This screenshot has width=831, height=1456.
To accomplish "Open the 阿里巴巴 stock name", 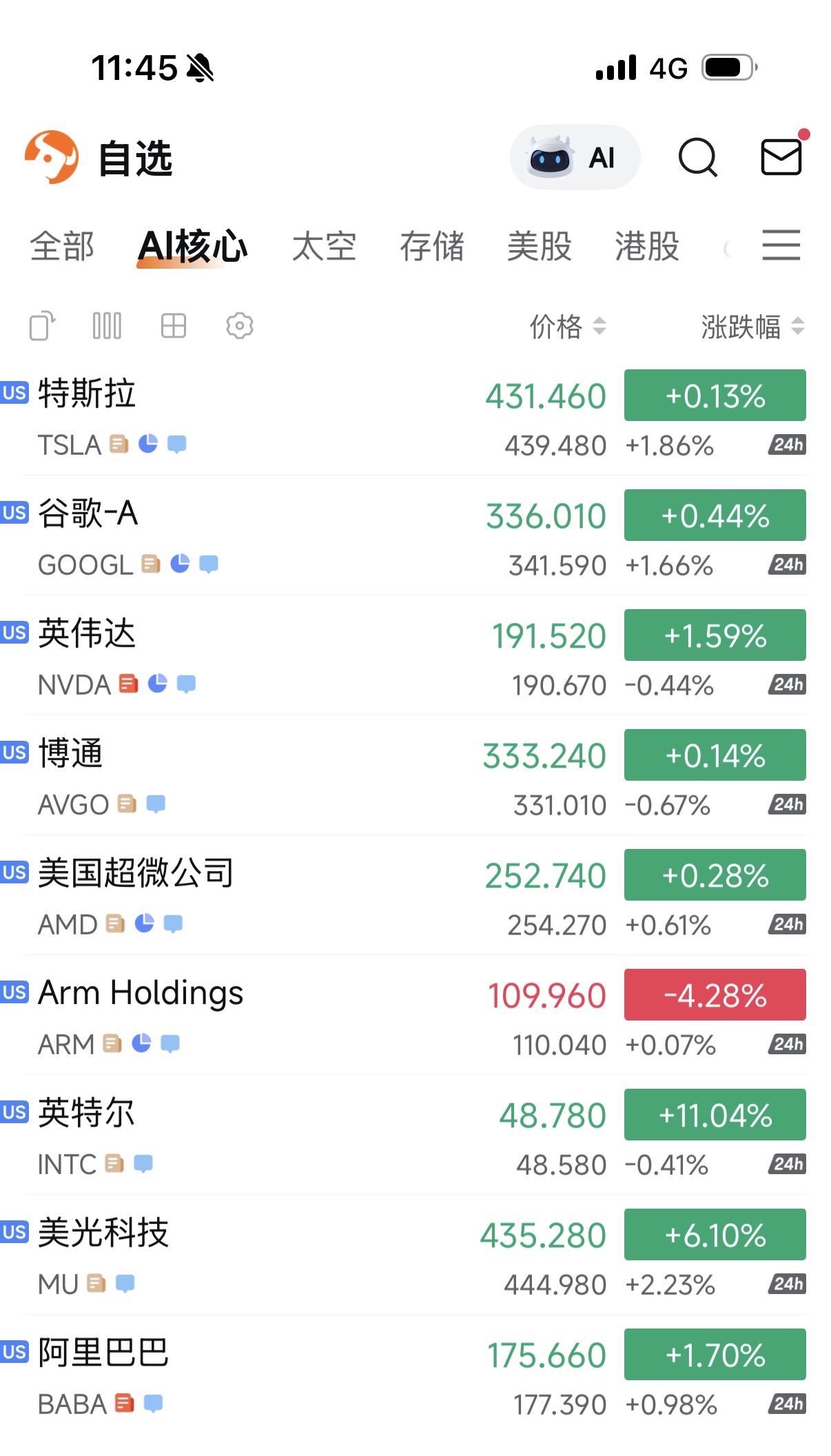I will tap(103, 1352).
